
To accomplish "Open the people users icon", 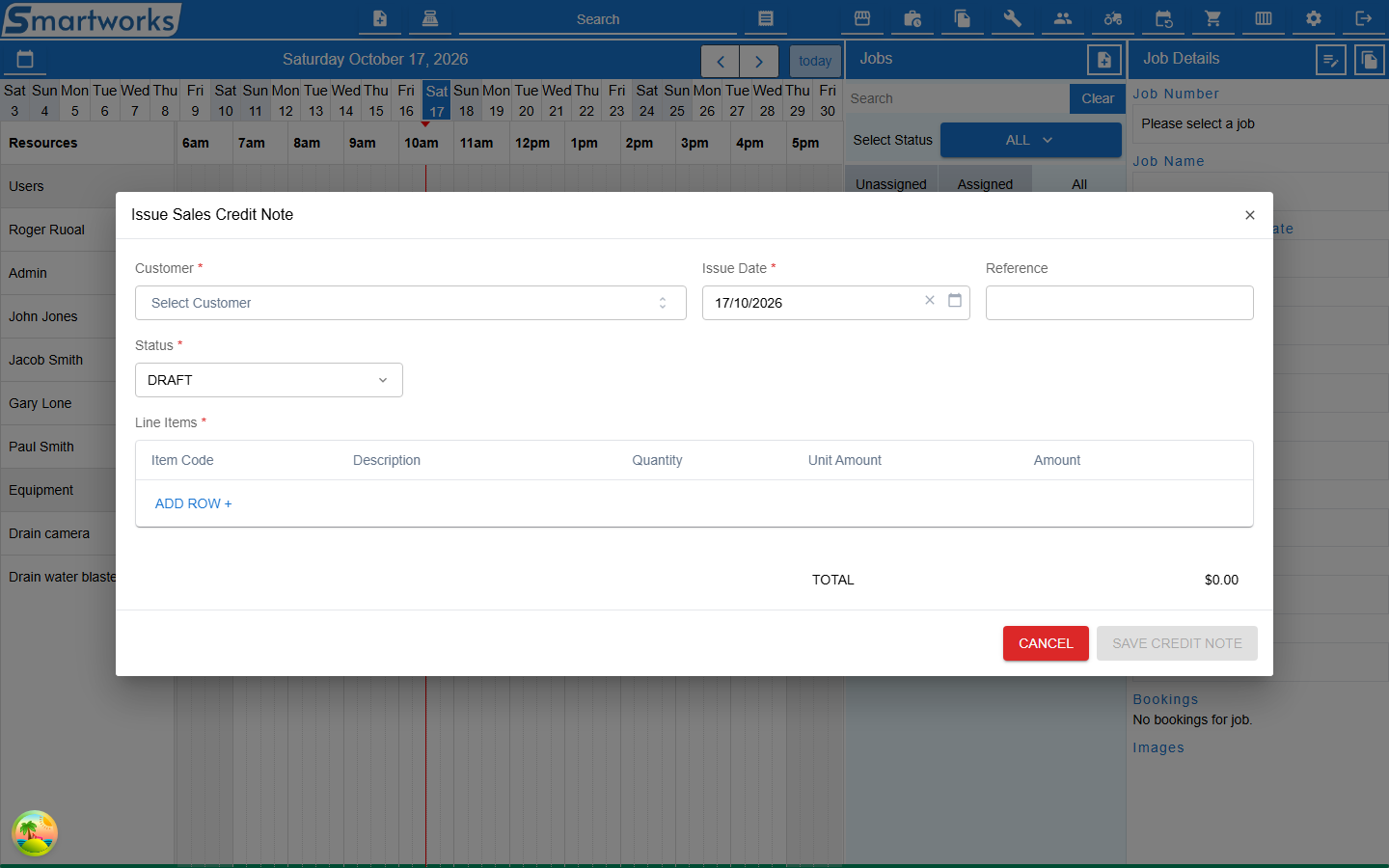I will (1063, 18).
